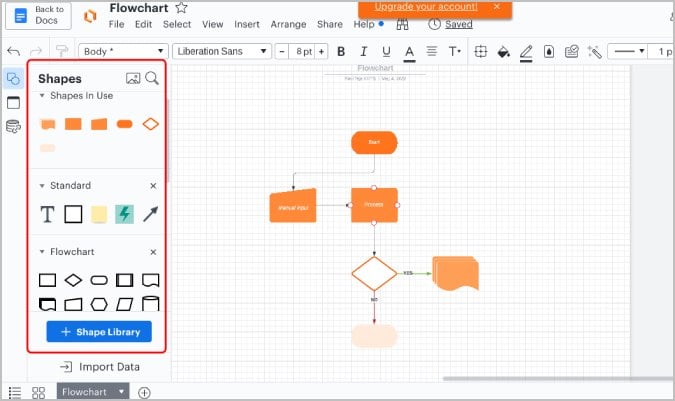This screenshot has width=675, height=401.
Task: Open the Select menu
Action: [x=177, y=25]
